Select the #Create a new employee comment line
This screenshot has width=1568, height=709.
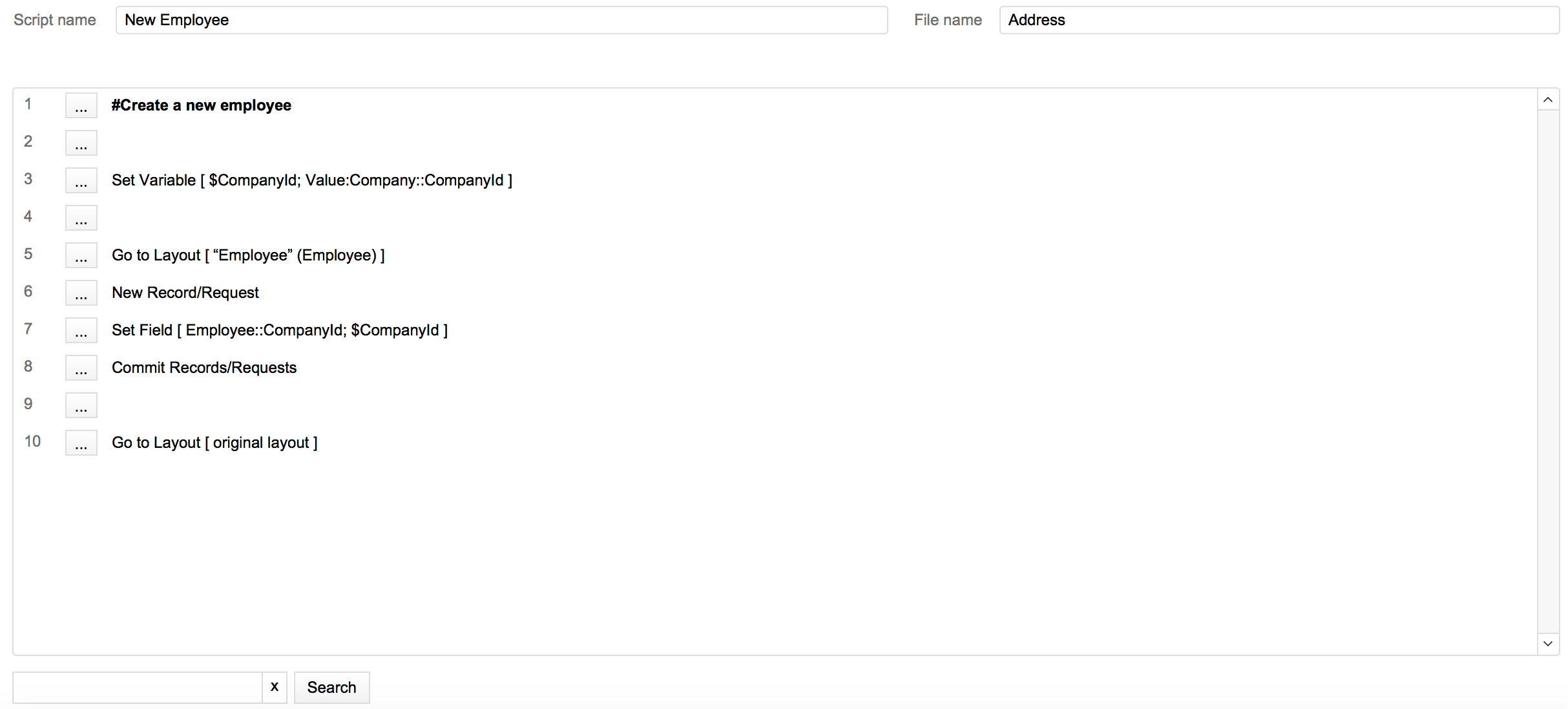coord(201,105)
